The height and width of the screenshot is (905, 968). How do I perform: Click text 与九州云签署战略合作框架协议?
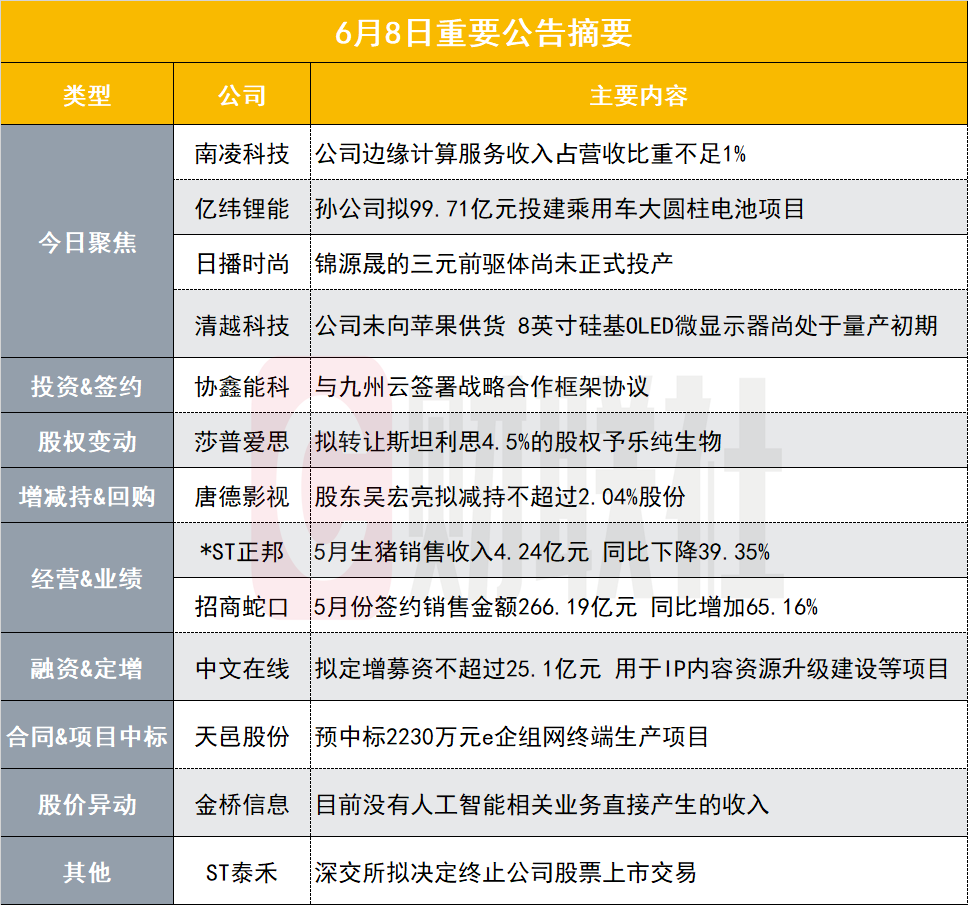click(482, 386)
